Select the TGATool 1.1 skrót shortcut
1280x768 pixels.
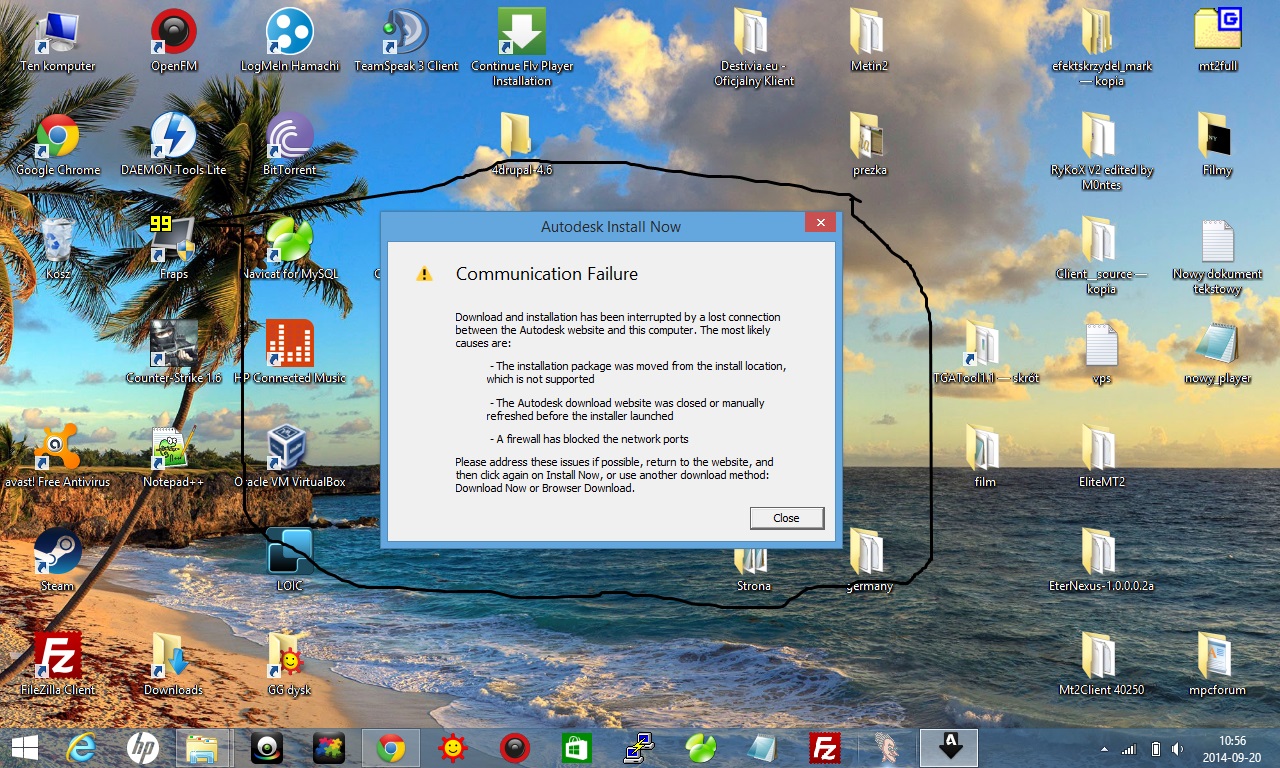pos(985,354)
